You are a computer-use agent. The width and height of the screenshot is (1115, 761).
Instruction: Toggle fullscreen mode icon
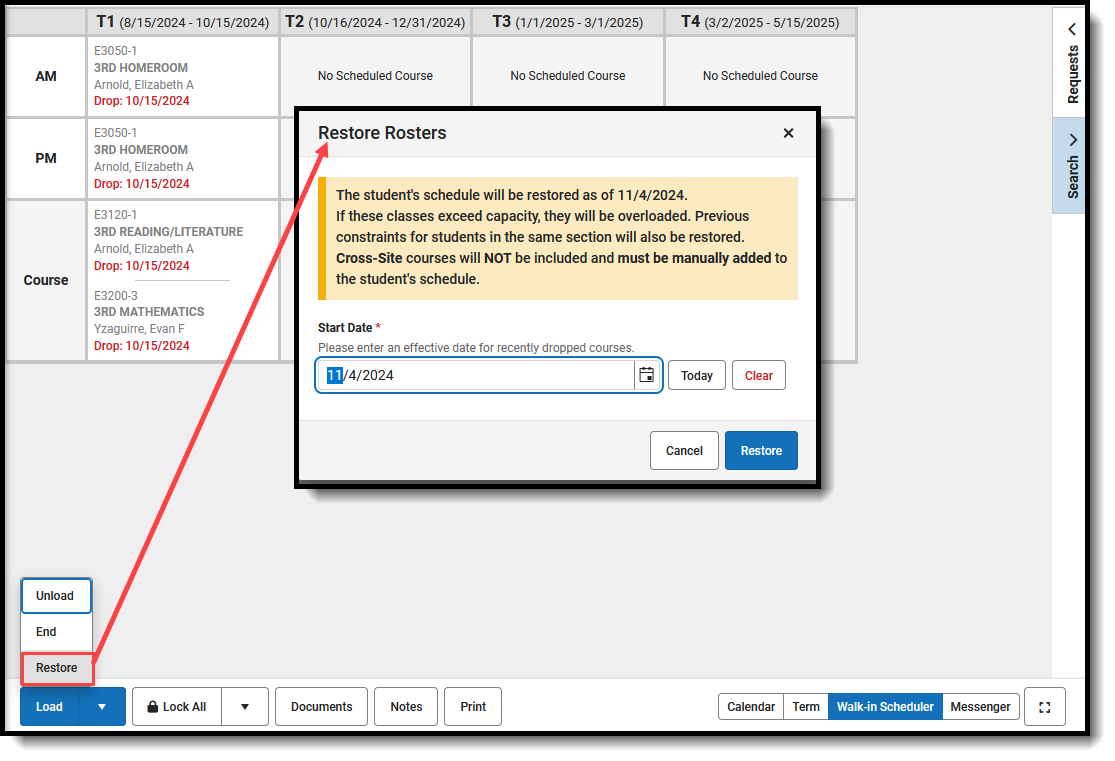(1045, 707)
